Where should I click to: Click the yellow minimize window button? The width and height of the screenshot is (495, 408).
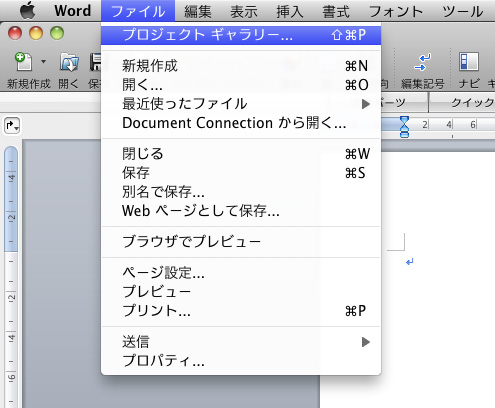point(36,33)
